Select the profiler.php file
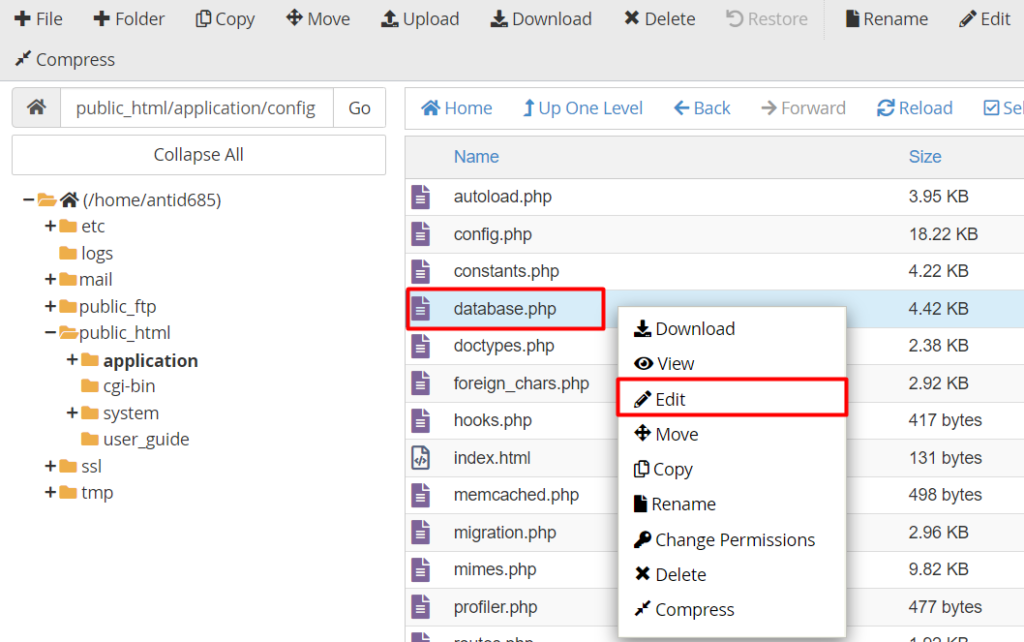Image resolution: width=1024 pixels, height=642 pixels. pyautogui.click(x=495, y=607)
